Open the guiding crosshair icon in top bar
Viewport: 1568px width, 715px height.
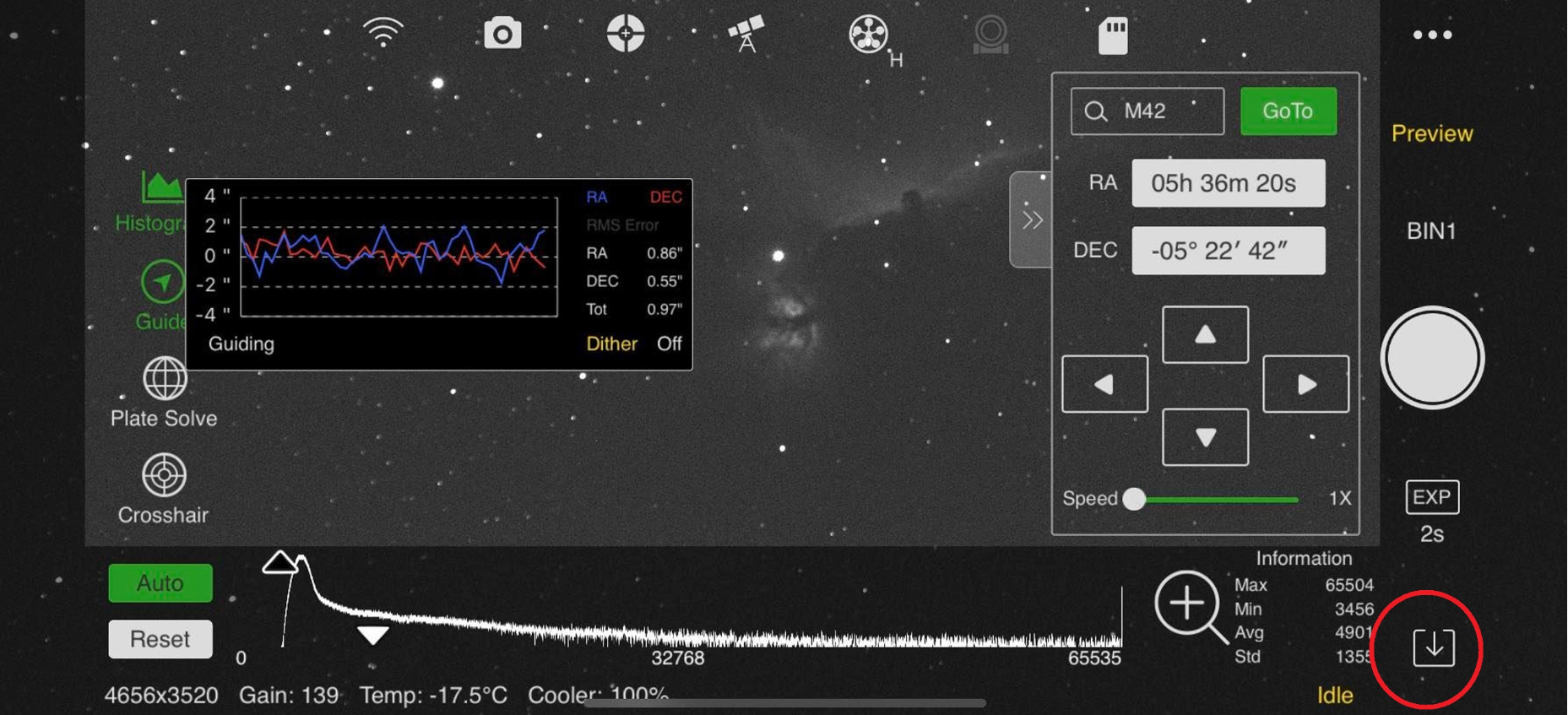click(x=626, y=34)
